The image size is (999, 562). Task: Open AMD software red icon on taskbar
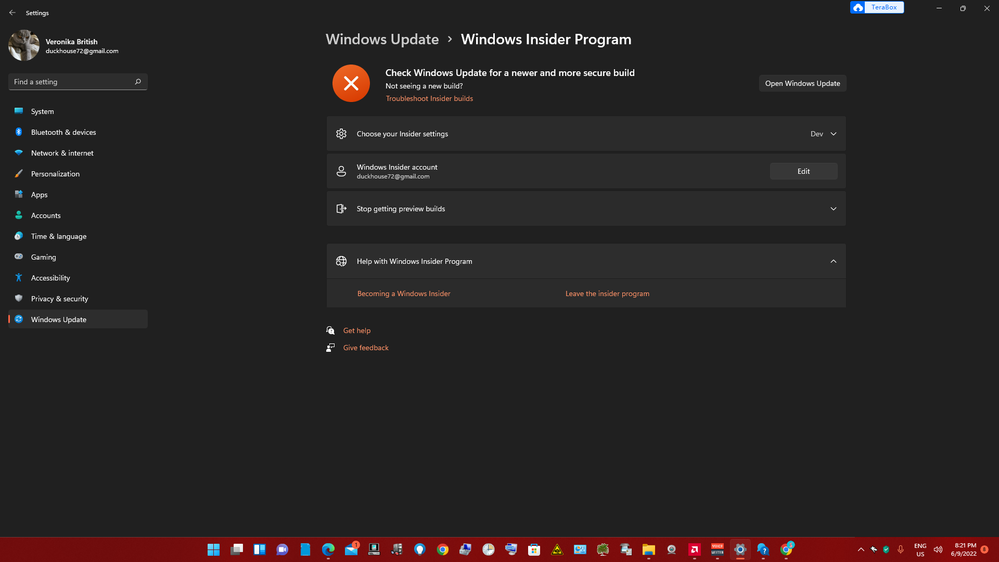click(x=694, y=549)
